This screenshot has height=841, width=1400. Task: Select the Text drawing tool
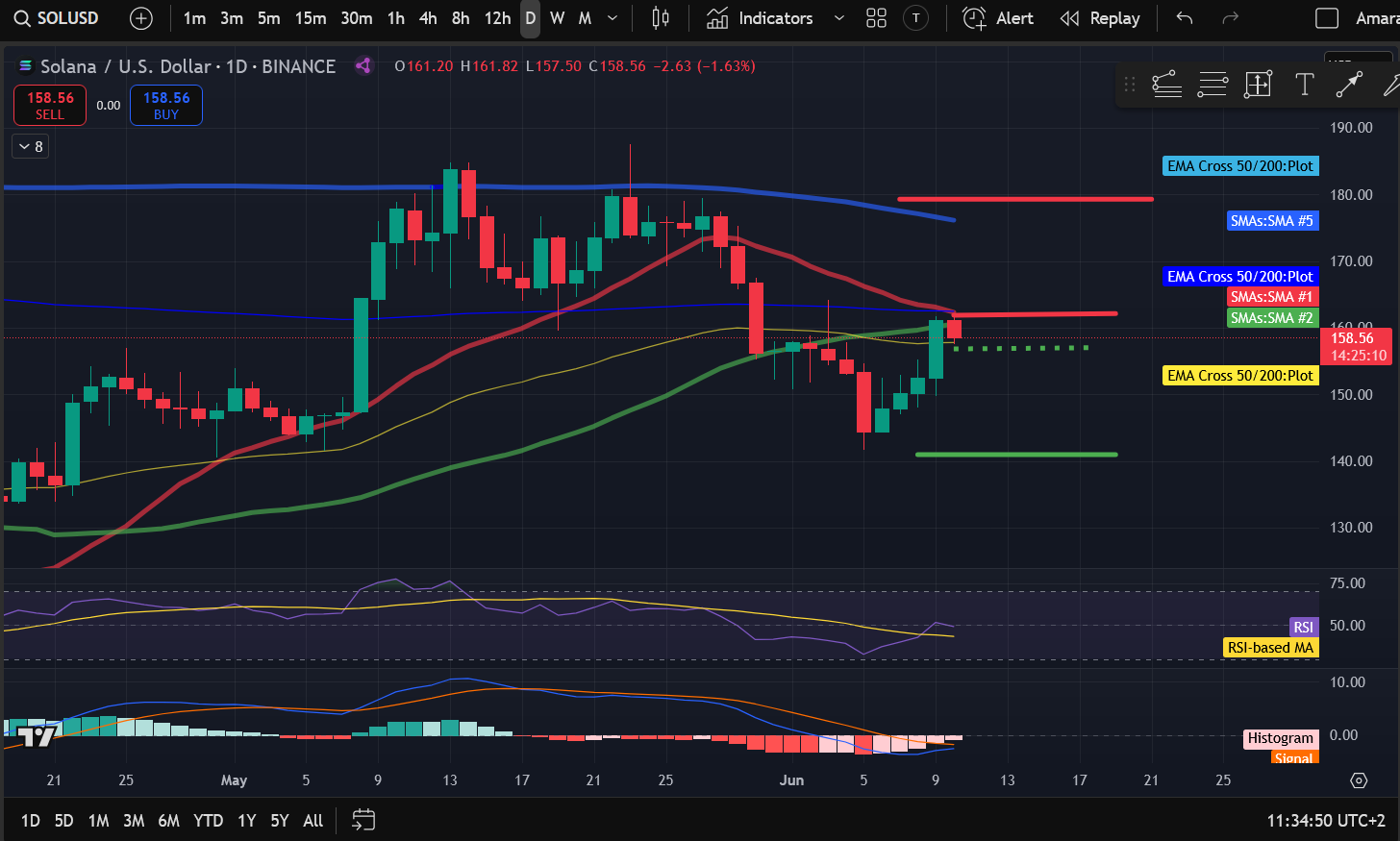point(1304,85)
